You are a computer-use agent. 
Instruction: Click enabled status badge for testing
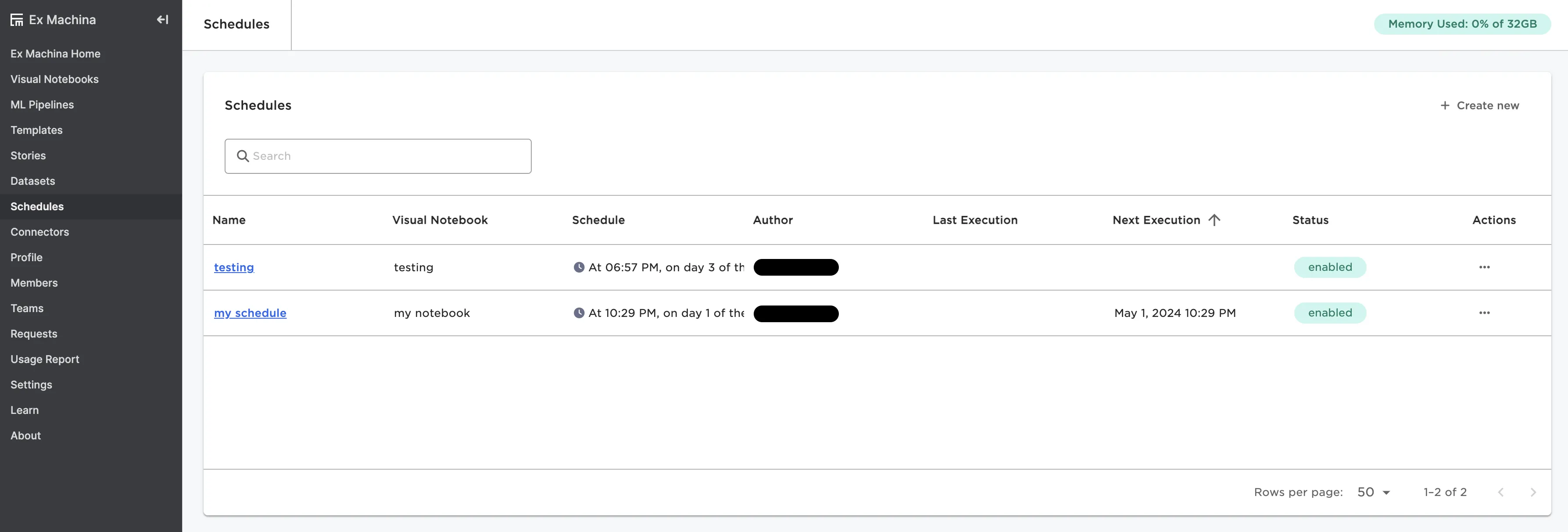tap(1329, 267)
